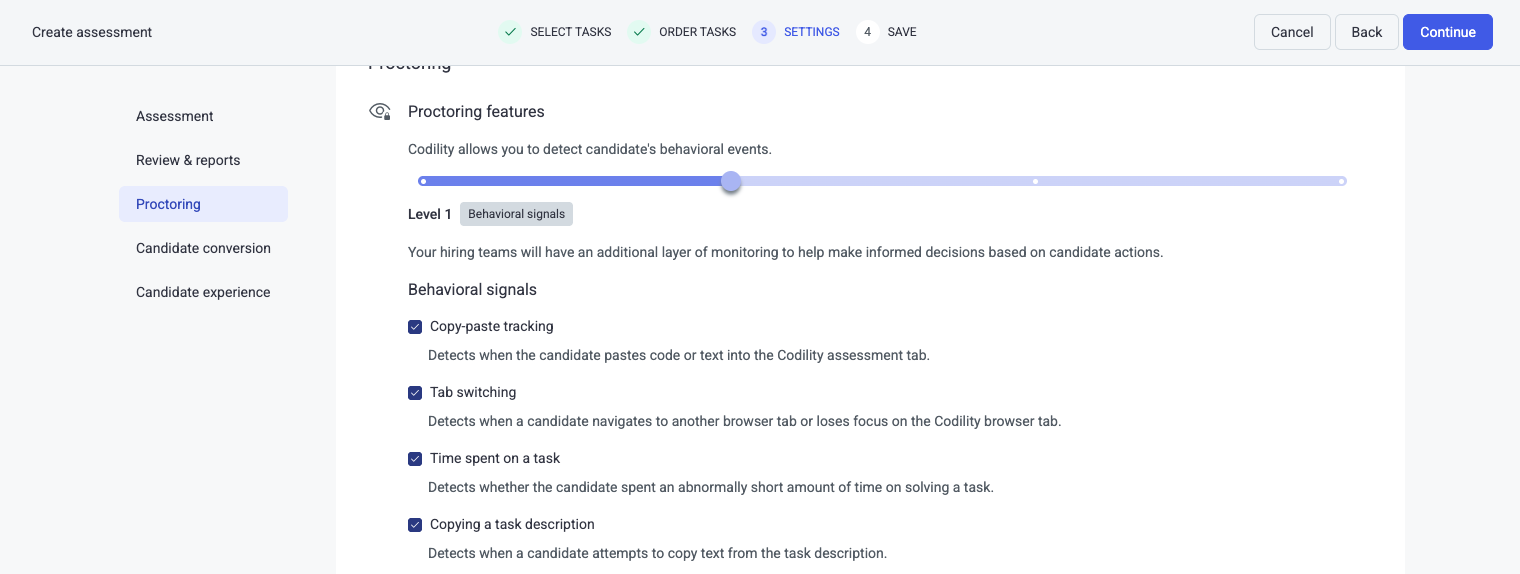The image size is (1520, 574).
Task: Click the Copy-paste tracking label text
Action: pyautogui.click(x=491, y=327)
